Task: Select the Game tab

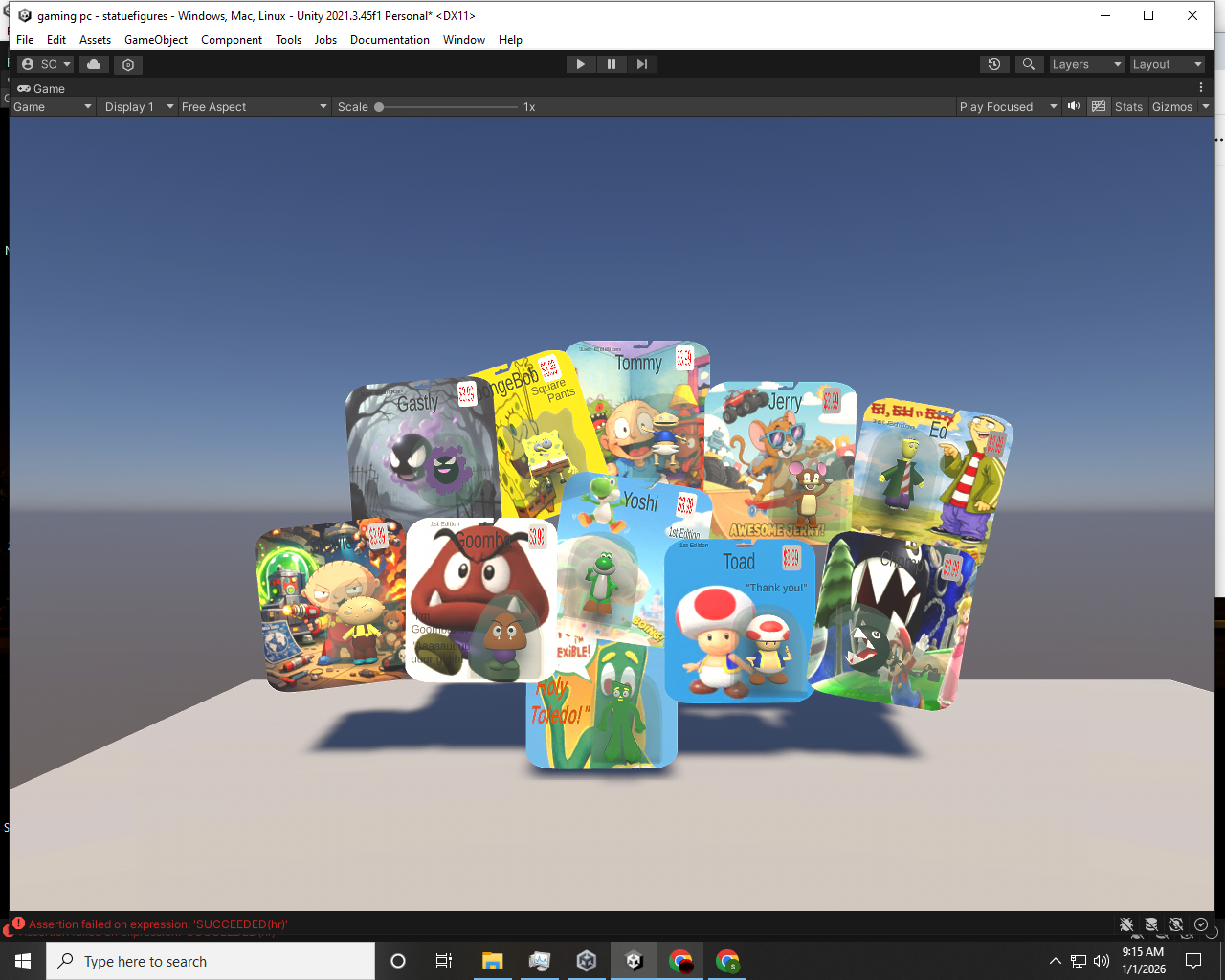Action: (41, 88)
